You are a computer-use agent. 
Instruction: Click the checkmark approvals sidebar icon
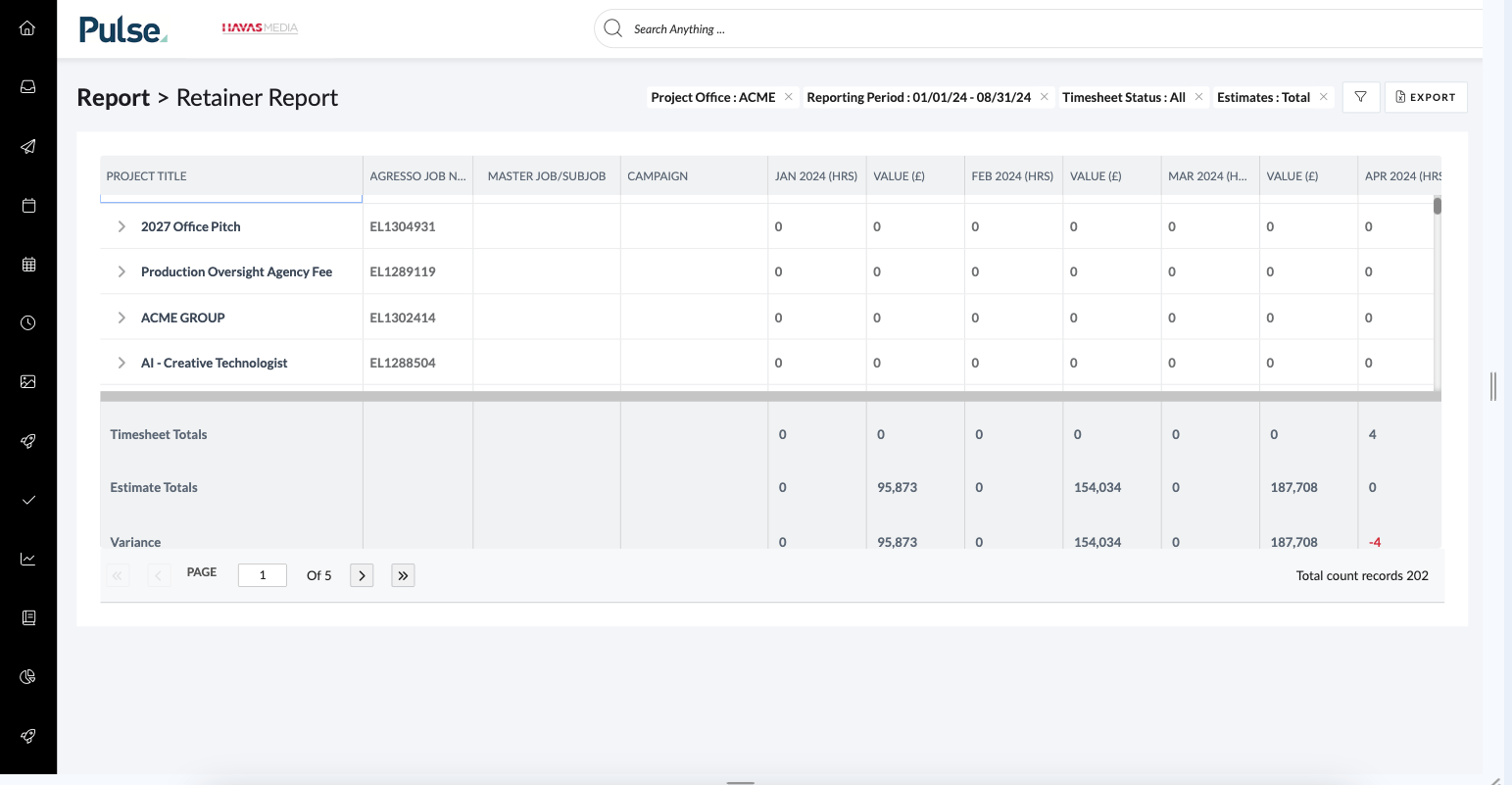coord(27,500)
